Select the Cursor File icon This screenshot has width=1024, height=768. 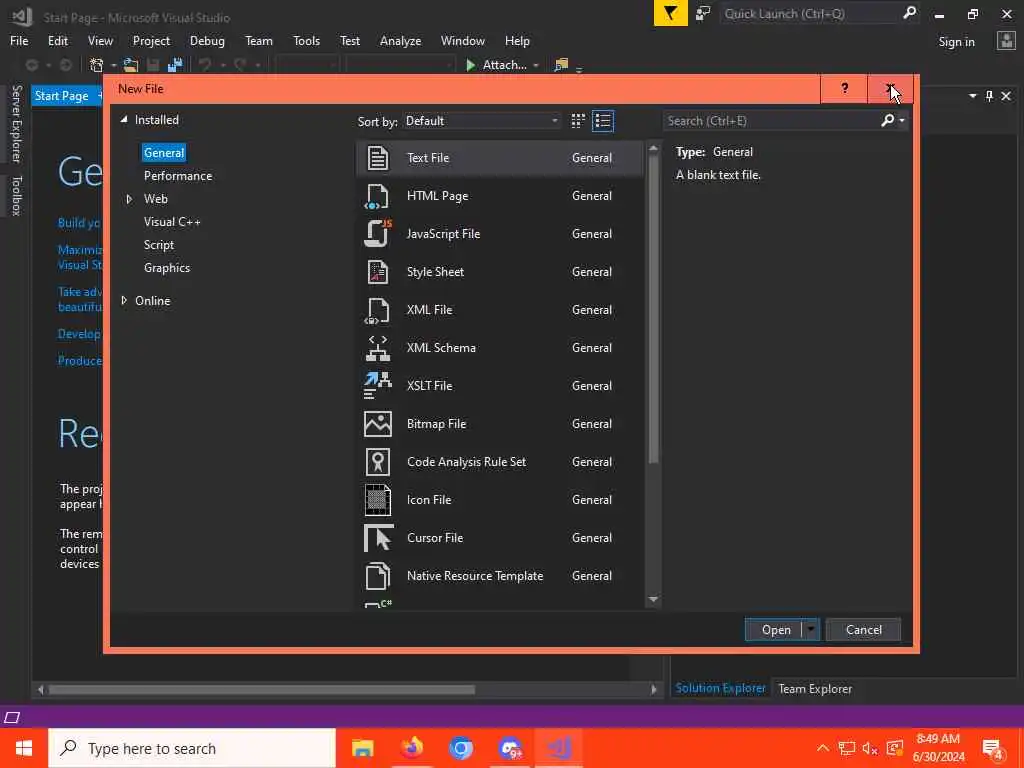[x=379, y=537]
